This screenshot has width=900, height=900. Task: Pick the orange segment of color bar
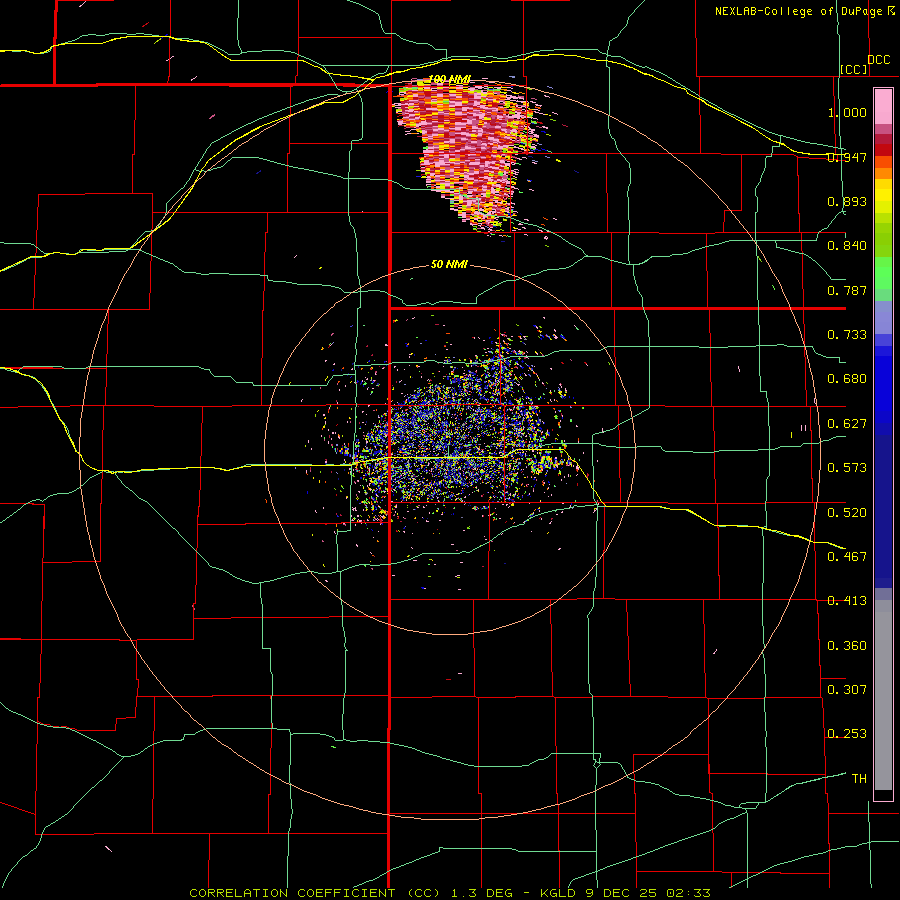tap(883, 167)
